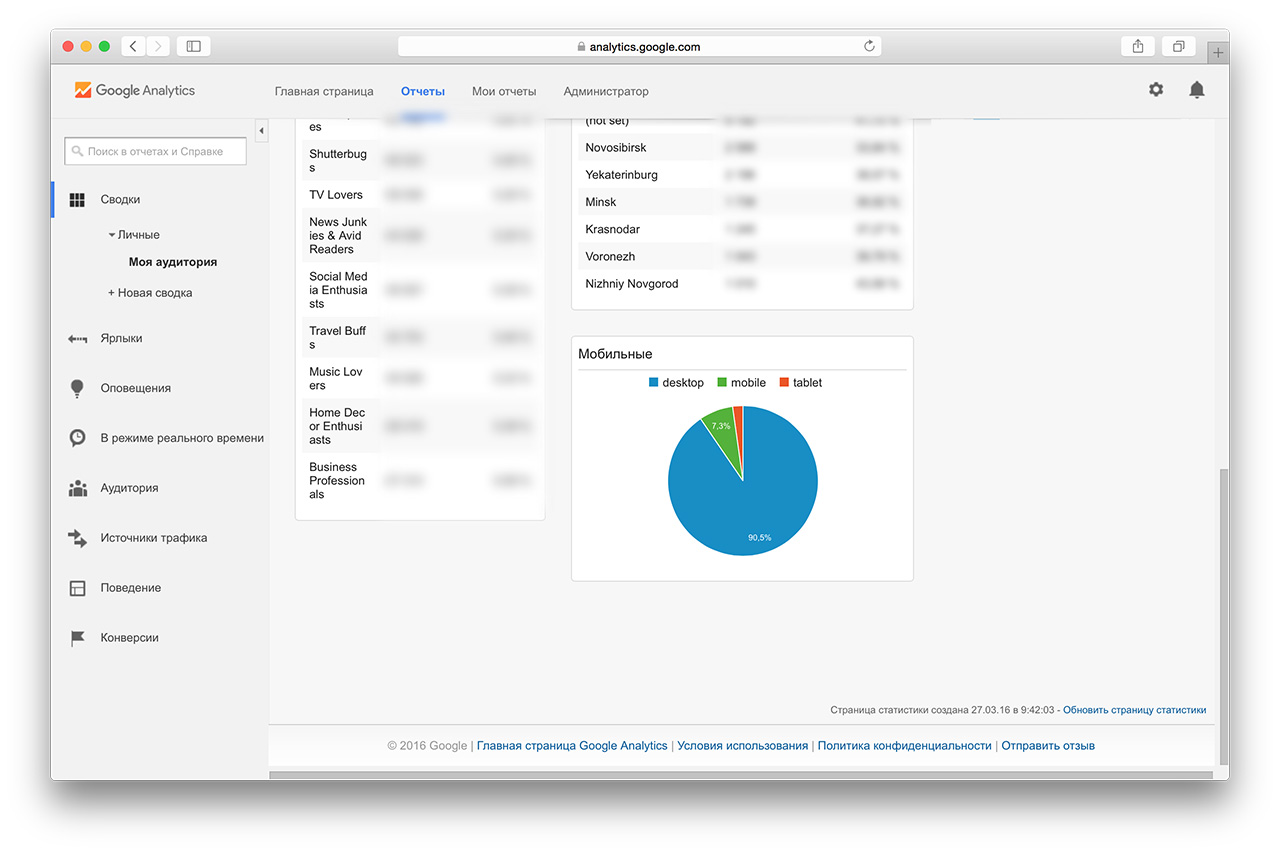The image size is (1280, 853).
Task: Collapse the Личные tree section
Action: pyautogui.click(x=133, y=235)
